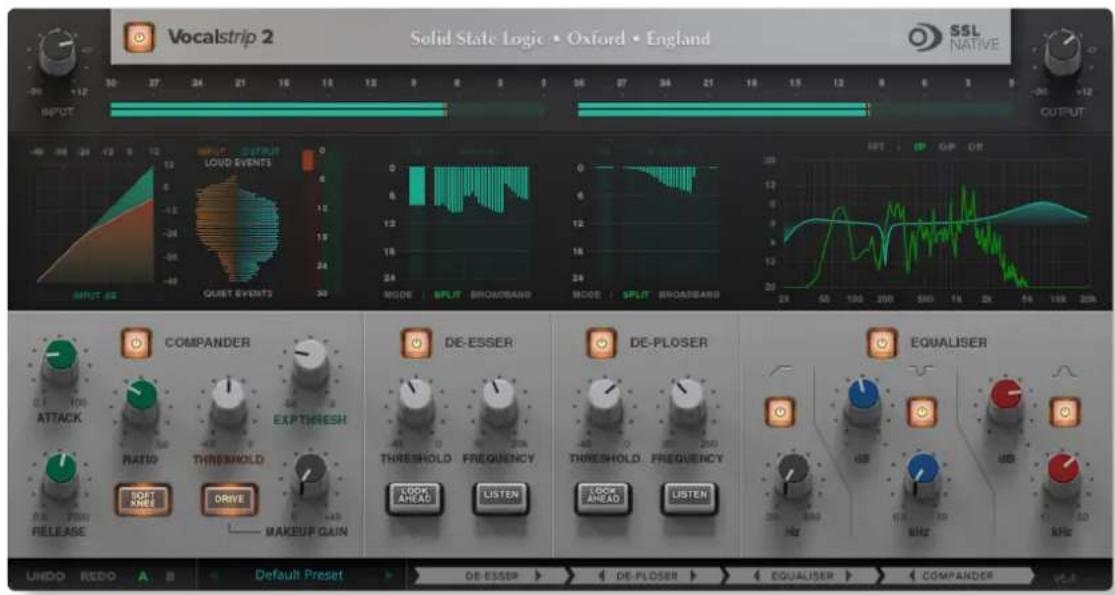Image resolution: width=1115 pixels, height=595 pixels.
Task: Toggle the De-Ploser power button
Action: pyautogui.click(x=601, y=343)
